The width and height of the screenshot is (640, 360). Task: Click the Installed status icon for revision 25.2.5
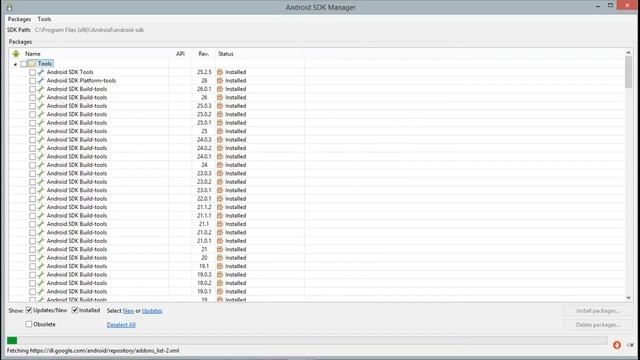220,72
